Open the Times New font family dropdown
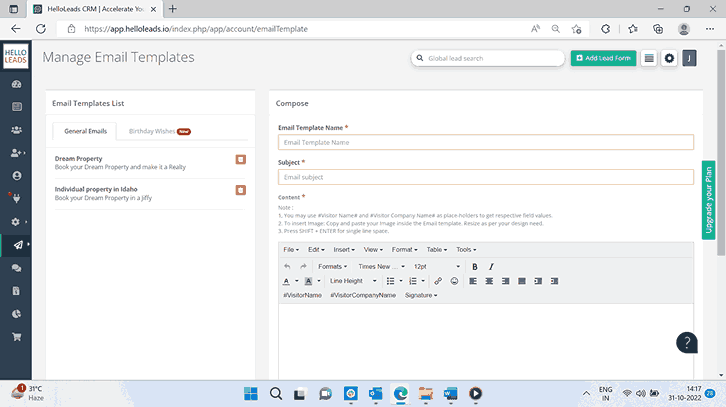 click(382, 267)
